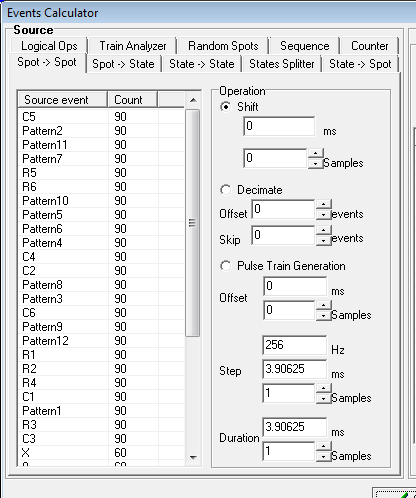Decrease the Skip events value

[323, 241]
